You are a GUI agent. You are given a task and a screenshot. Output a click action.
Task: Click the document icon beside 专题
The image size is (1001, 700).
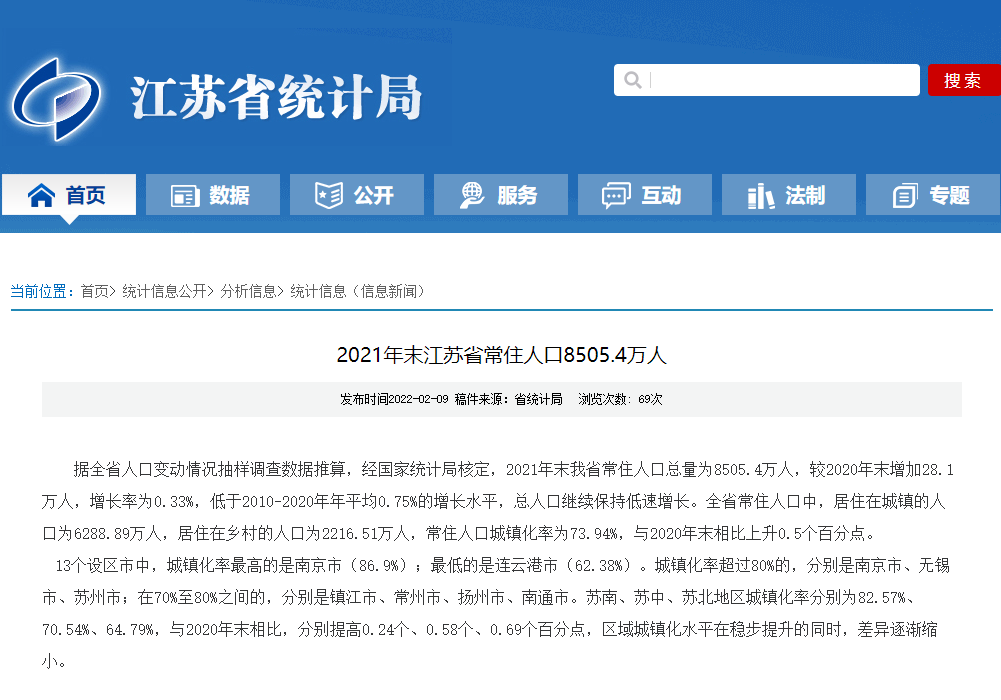pos(903,194)
